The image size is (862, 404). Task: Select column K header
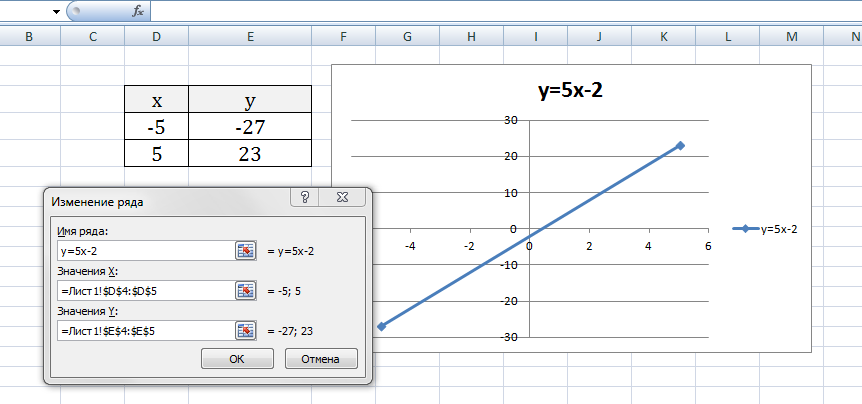tap(664, 37)
